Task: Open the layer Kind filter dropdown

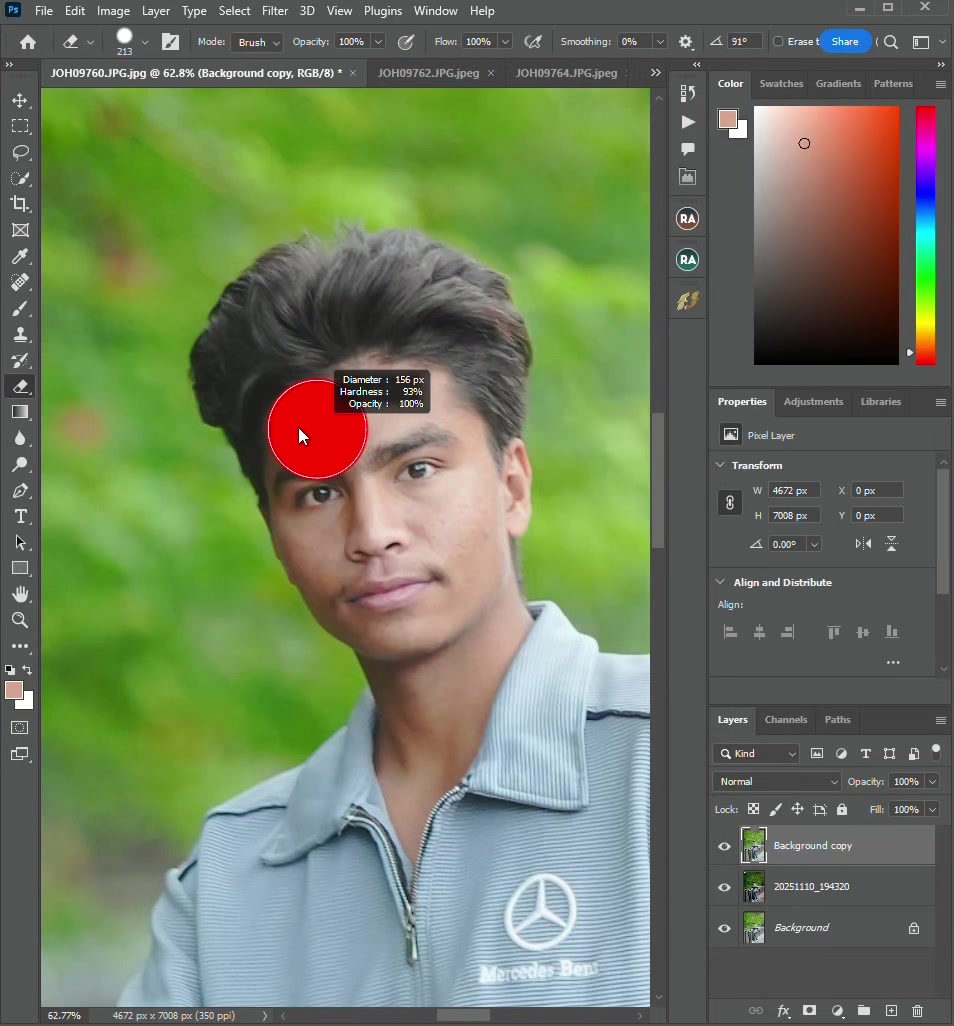Action: [756, 754]
